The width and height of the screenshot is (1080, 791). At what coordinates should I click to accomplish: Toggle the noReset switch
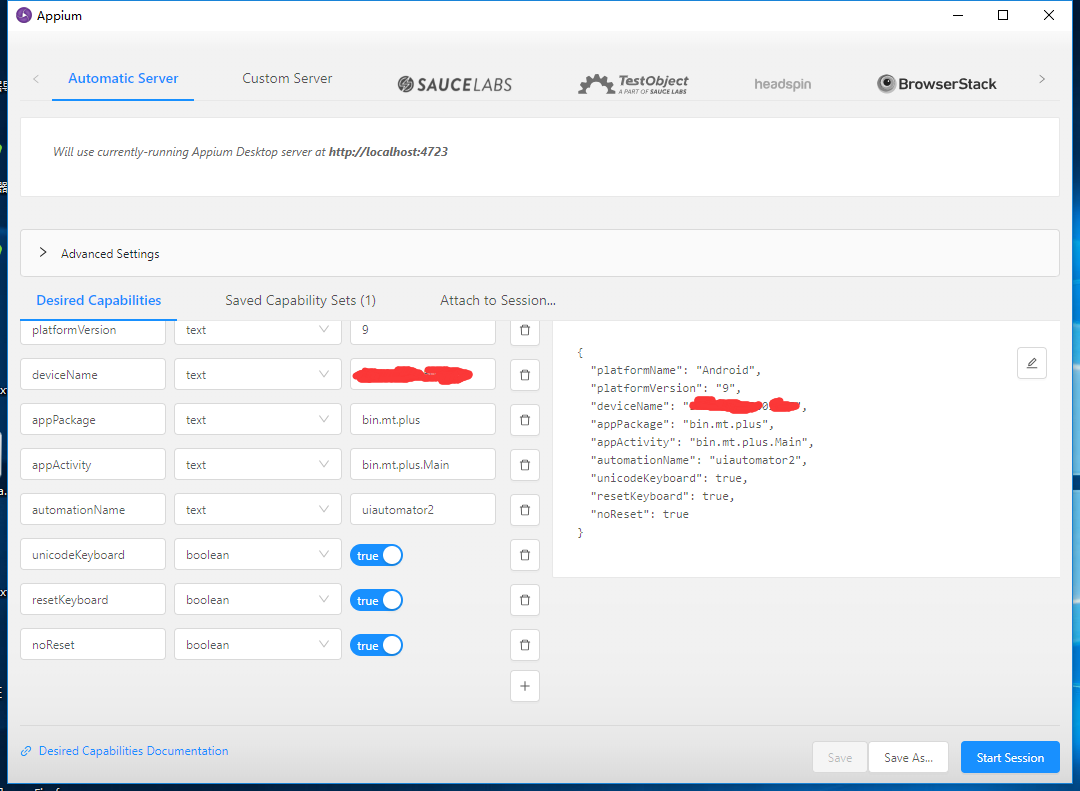coord(376,646)
